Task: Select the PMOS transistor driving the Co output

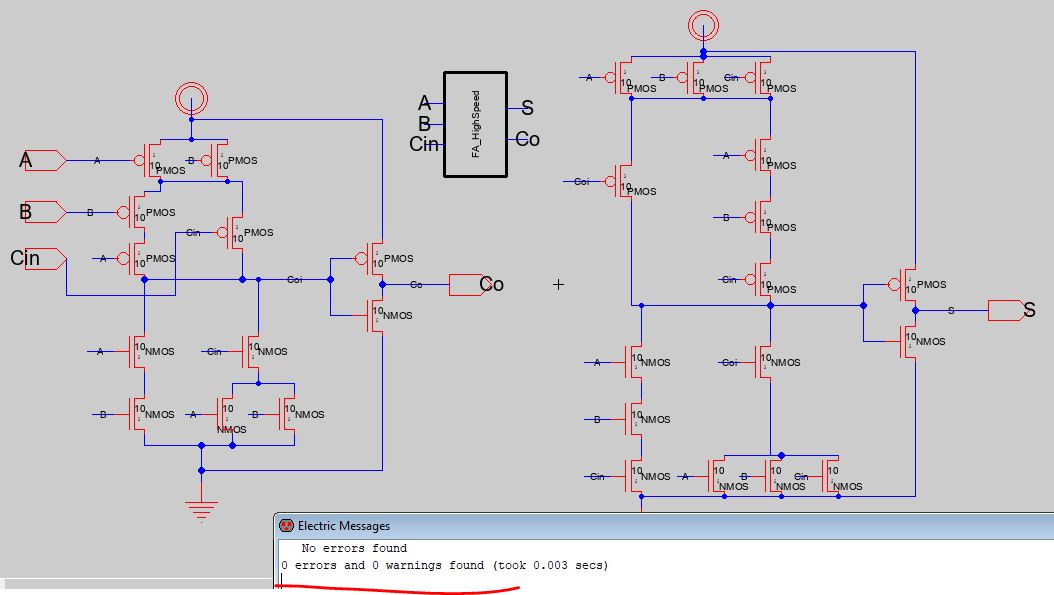Action: point(377,258)
